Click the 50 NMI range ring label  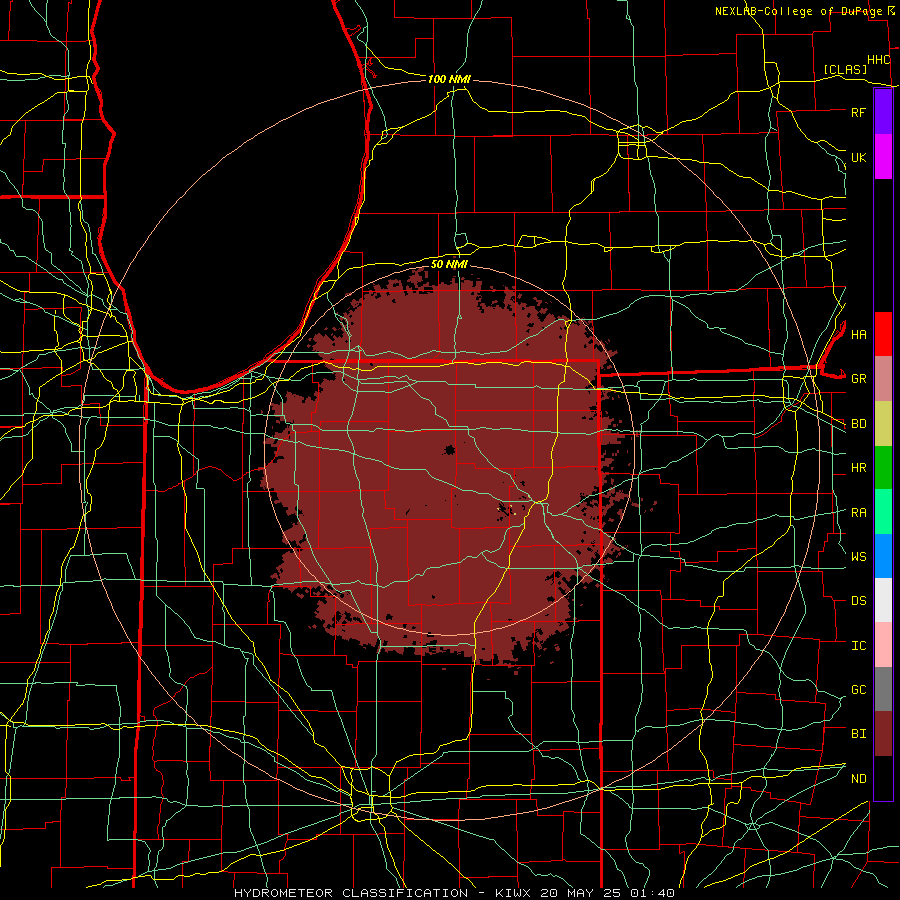(x=449, y=264)
